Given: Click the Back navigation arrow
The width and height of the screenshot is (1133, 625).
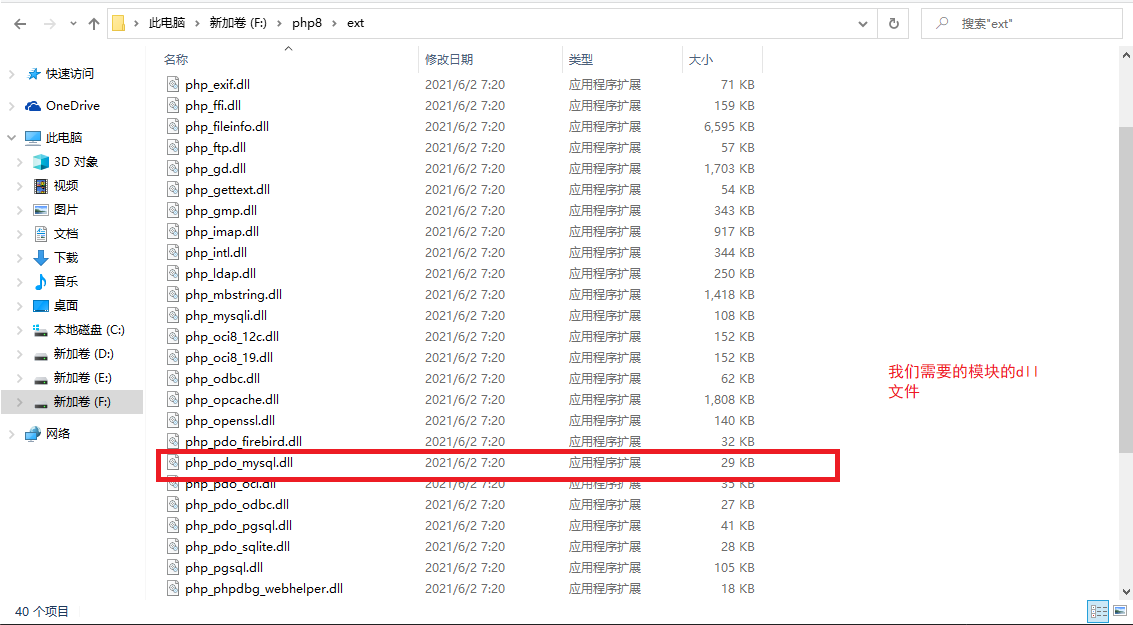Looking at the screenshot, I should pos(20,24).
